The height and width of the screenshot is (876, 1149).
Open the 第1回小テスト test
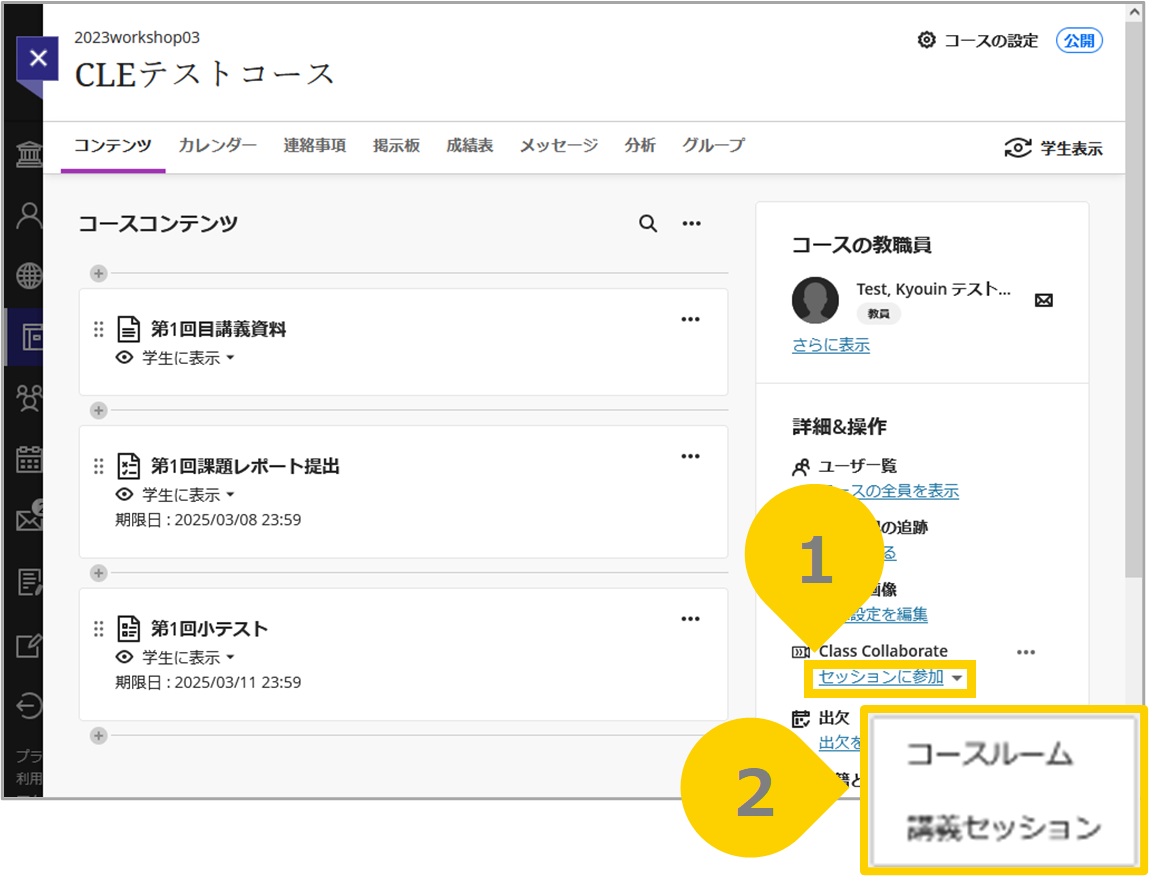point(210,629)
